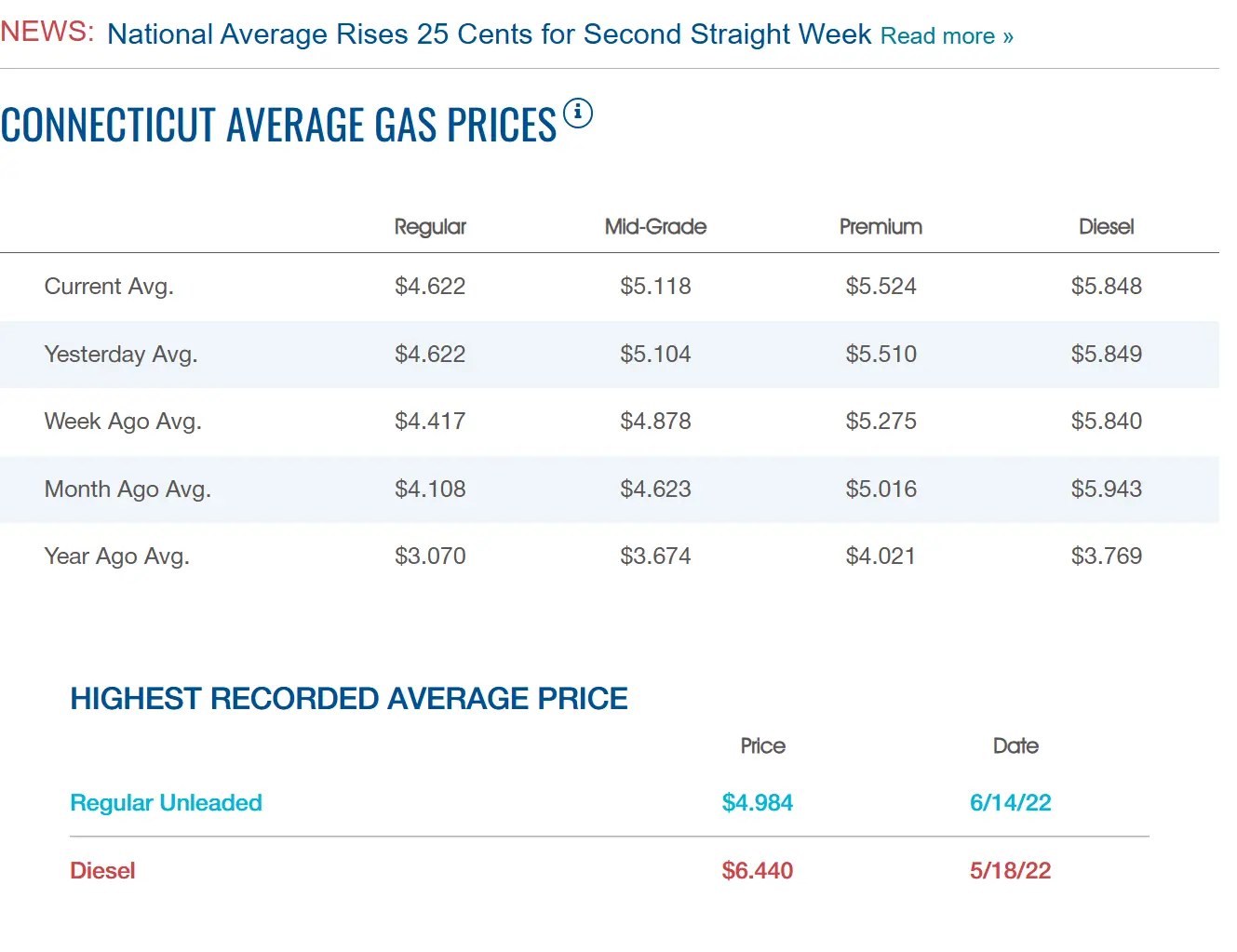
Task: Open the Read more news link
Action: coord(947,36)
